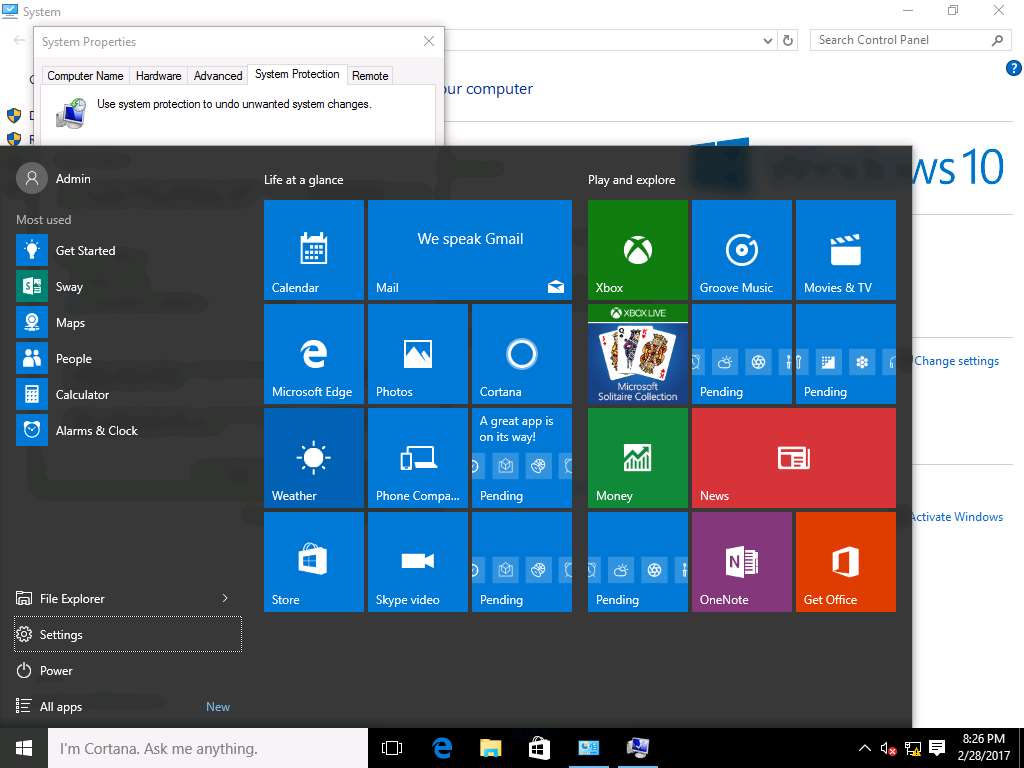
Task: Select the System Protection tab
Action: pos(297,74)
